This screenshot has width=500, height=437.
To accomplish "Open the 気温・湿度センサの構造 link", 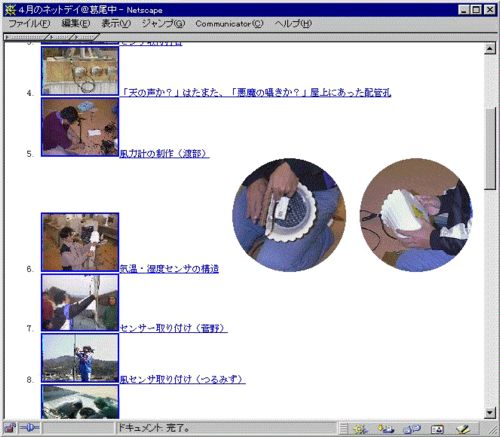I will tap(169, 269).
